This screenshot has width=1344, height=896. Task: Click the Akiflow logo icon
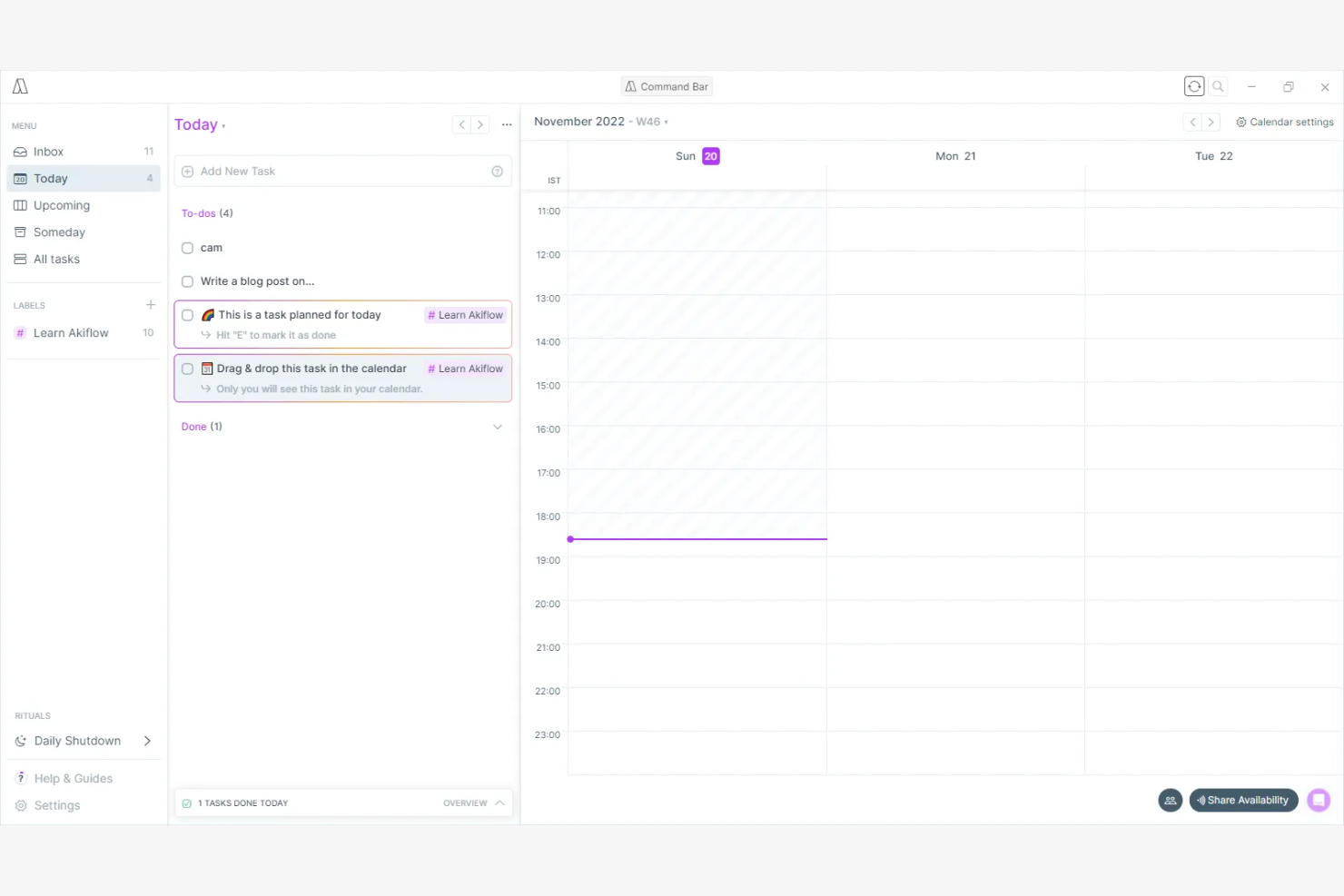tap(20, 86)
